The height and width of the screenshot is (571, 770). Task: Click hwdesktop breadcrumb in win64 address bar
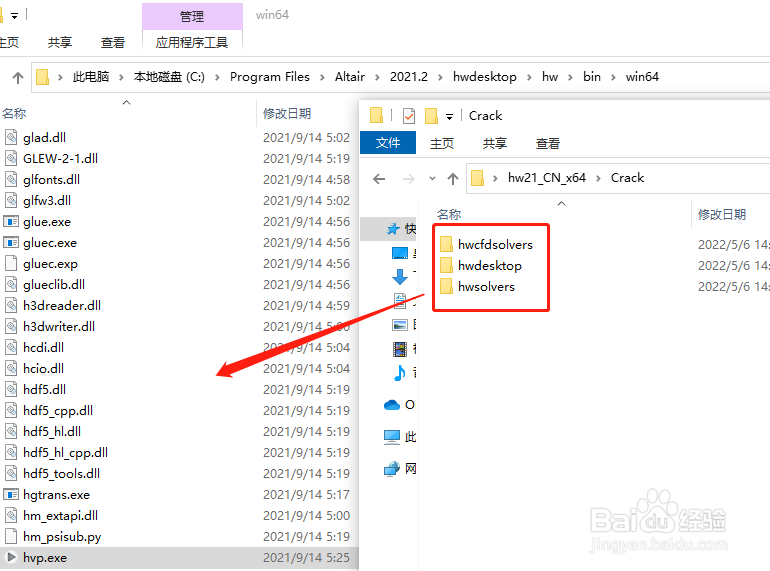[485, 77]
